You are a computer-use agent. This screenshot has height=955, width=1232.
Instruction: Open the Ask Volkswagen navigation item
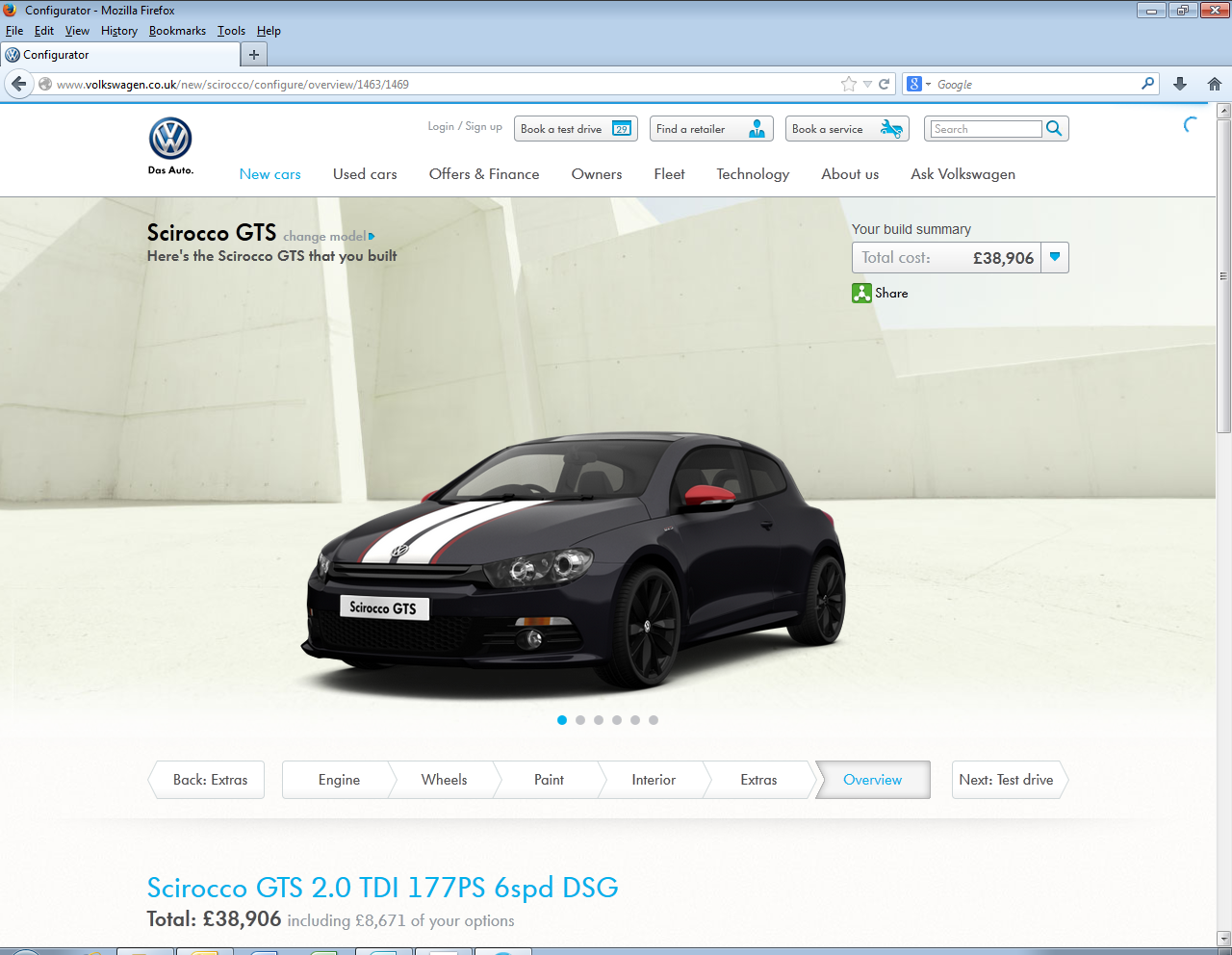tap(962, 174)
